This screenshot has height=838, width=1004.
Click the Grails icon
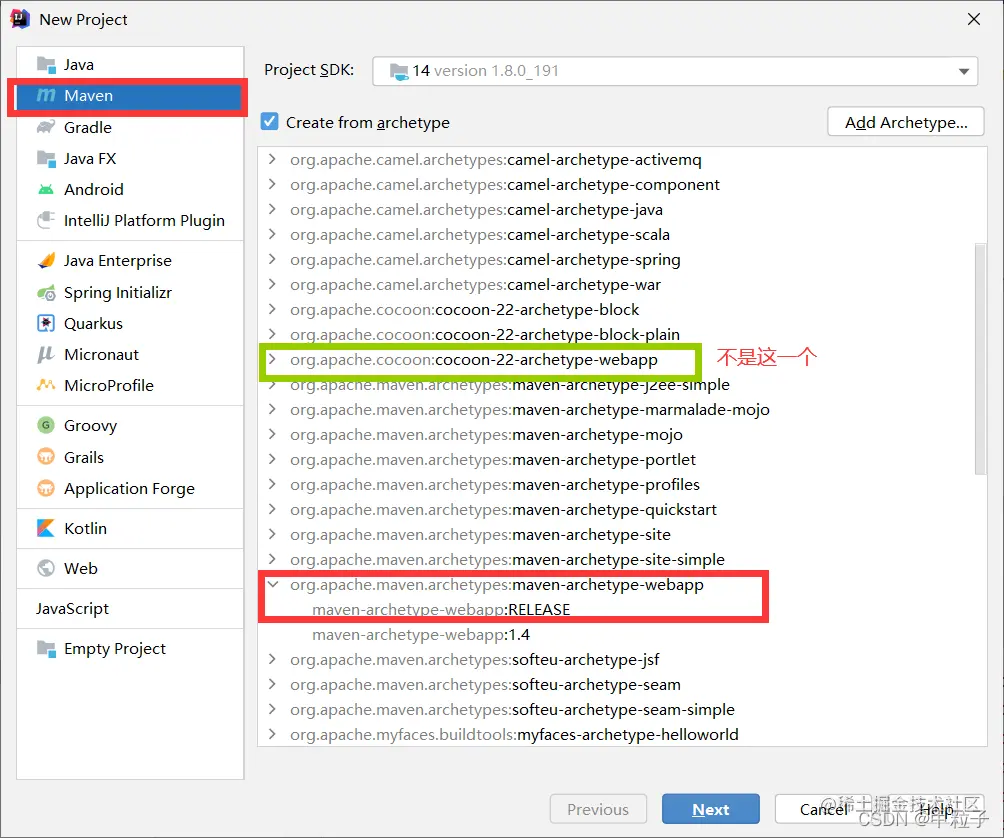(46, 457)
